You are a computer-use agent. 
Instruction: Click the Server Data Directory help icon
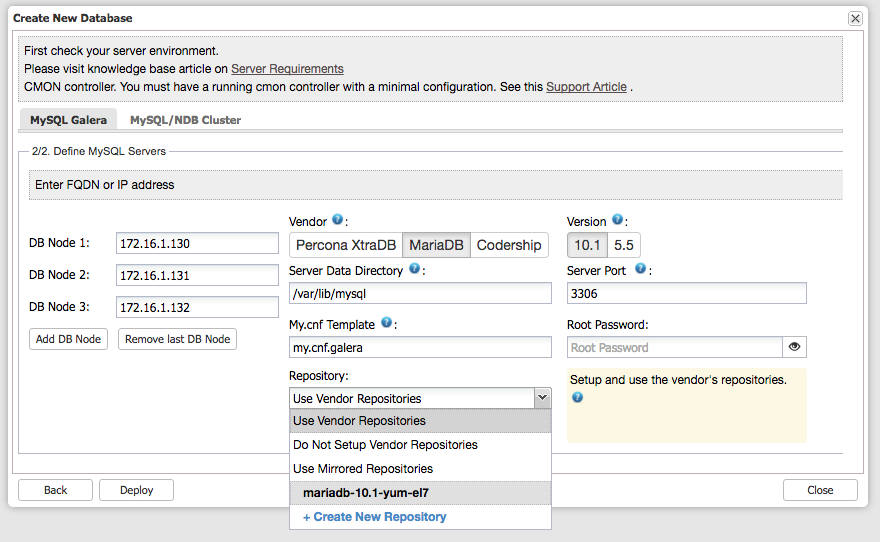pos(414,269)
